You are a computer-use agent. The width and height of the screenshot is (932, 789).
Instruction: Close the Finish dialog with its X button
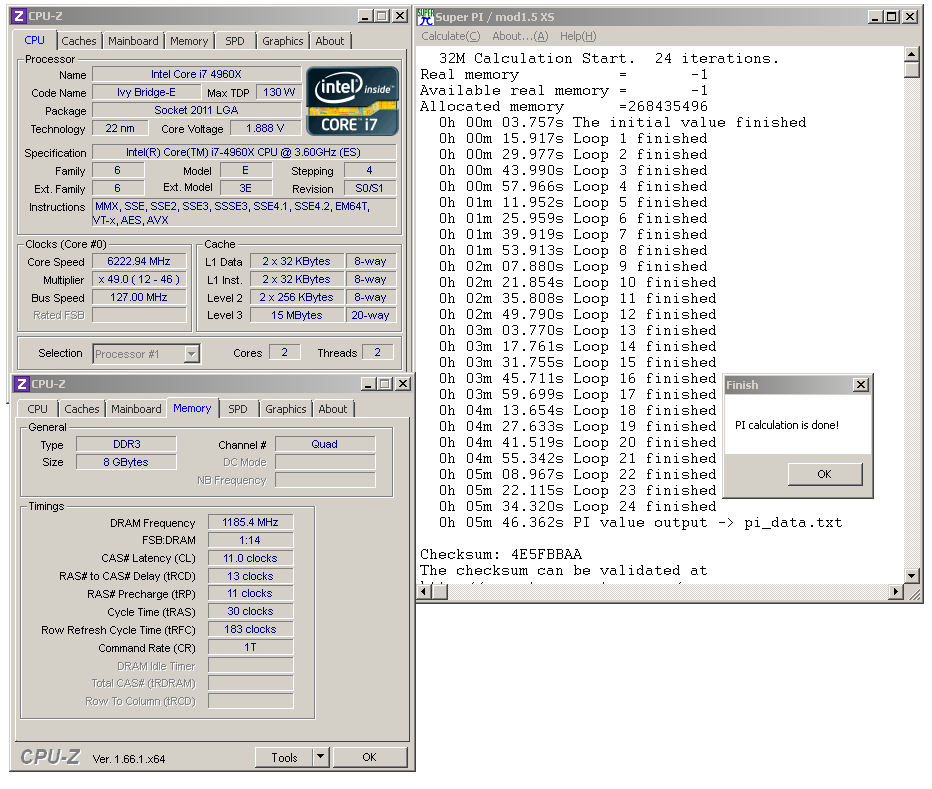[x=861, y=385]
